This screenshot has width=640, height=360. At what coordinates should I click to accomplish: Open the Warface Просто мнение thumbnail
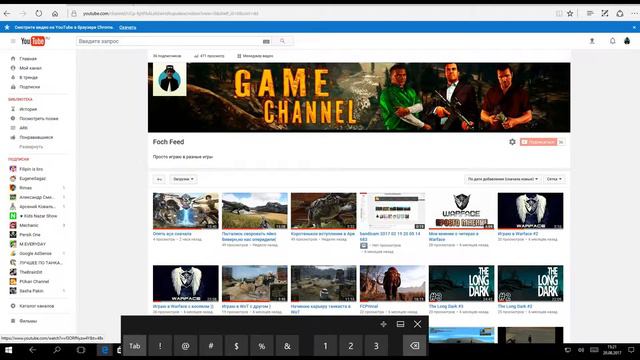[x=461, y=211]
